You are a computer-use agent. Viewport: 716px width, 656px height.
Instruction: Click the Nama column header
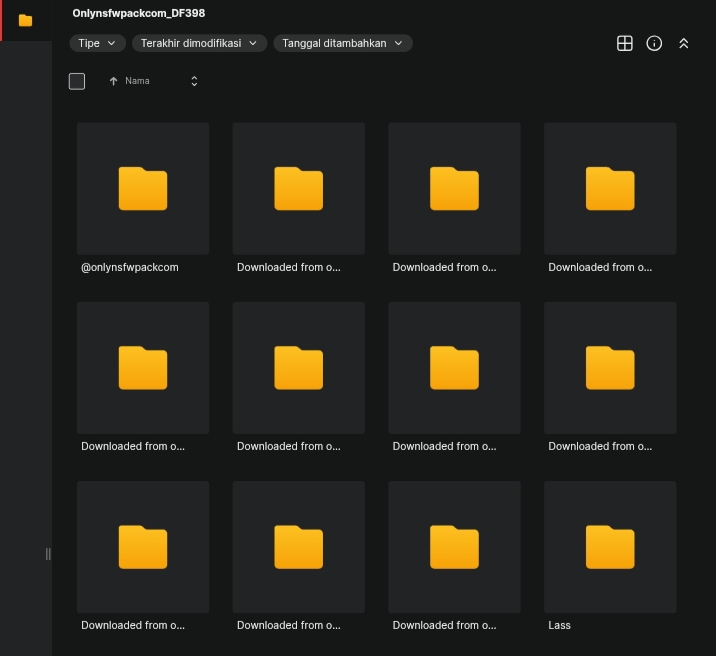pos(137,81)
